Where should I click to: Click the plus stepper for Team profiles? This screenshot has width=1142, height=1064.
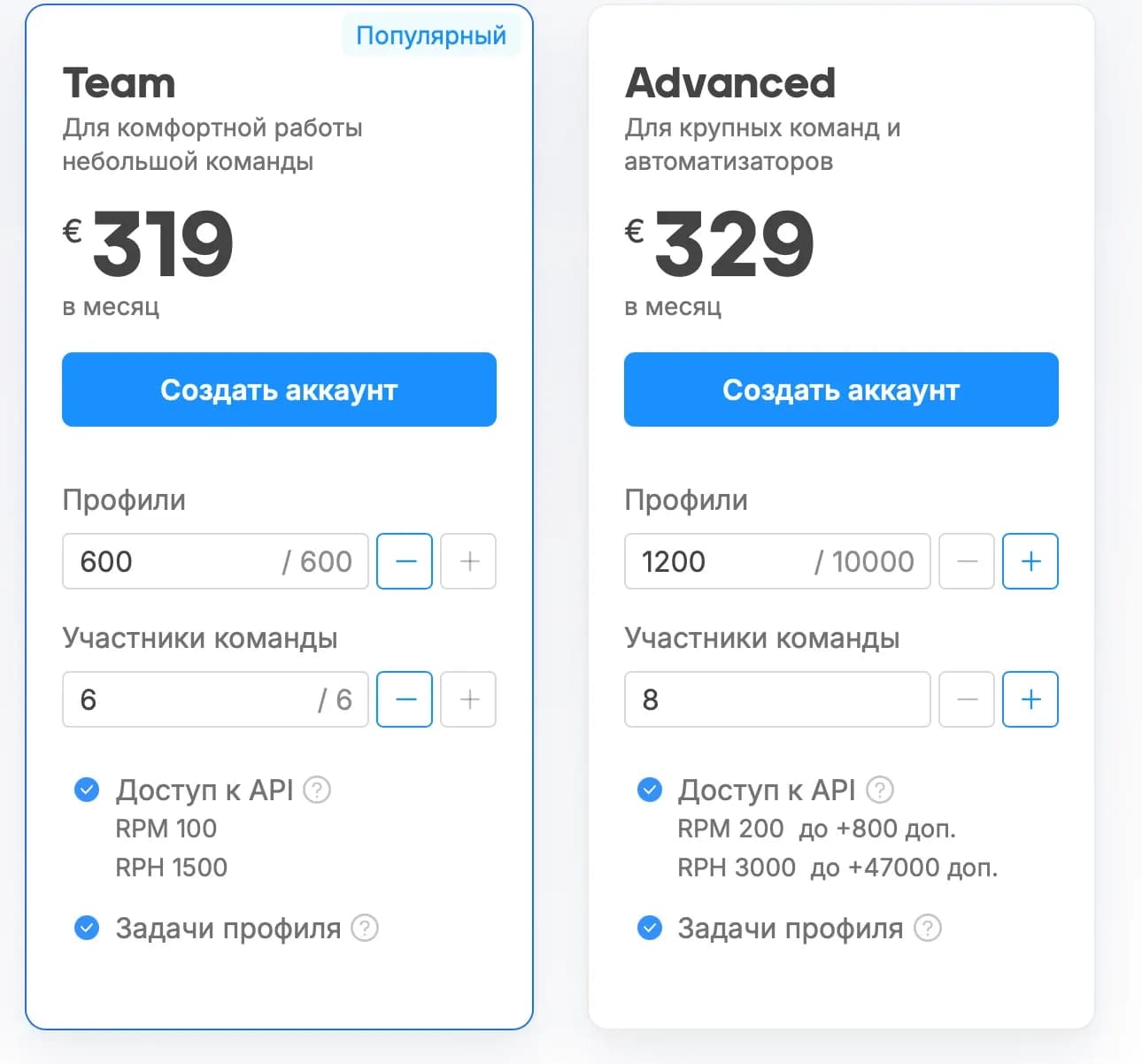[468, 561]
